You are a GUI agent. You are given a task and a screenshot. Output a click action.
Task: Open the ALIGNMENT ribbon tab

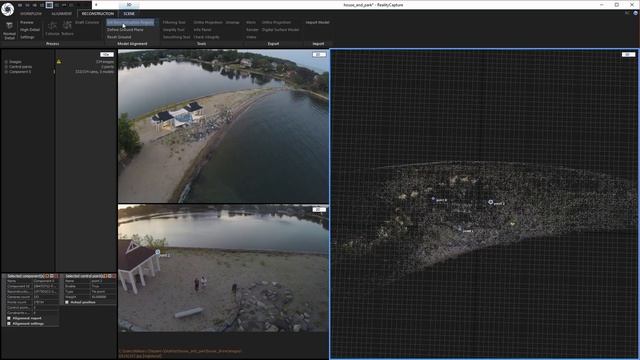[62, 13]
